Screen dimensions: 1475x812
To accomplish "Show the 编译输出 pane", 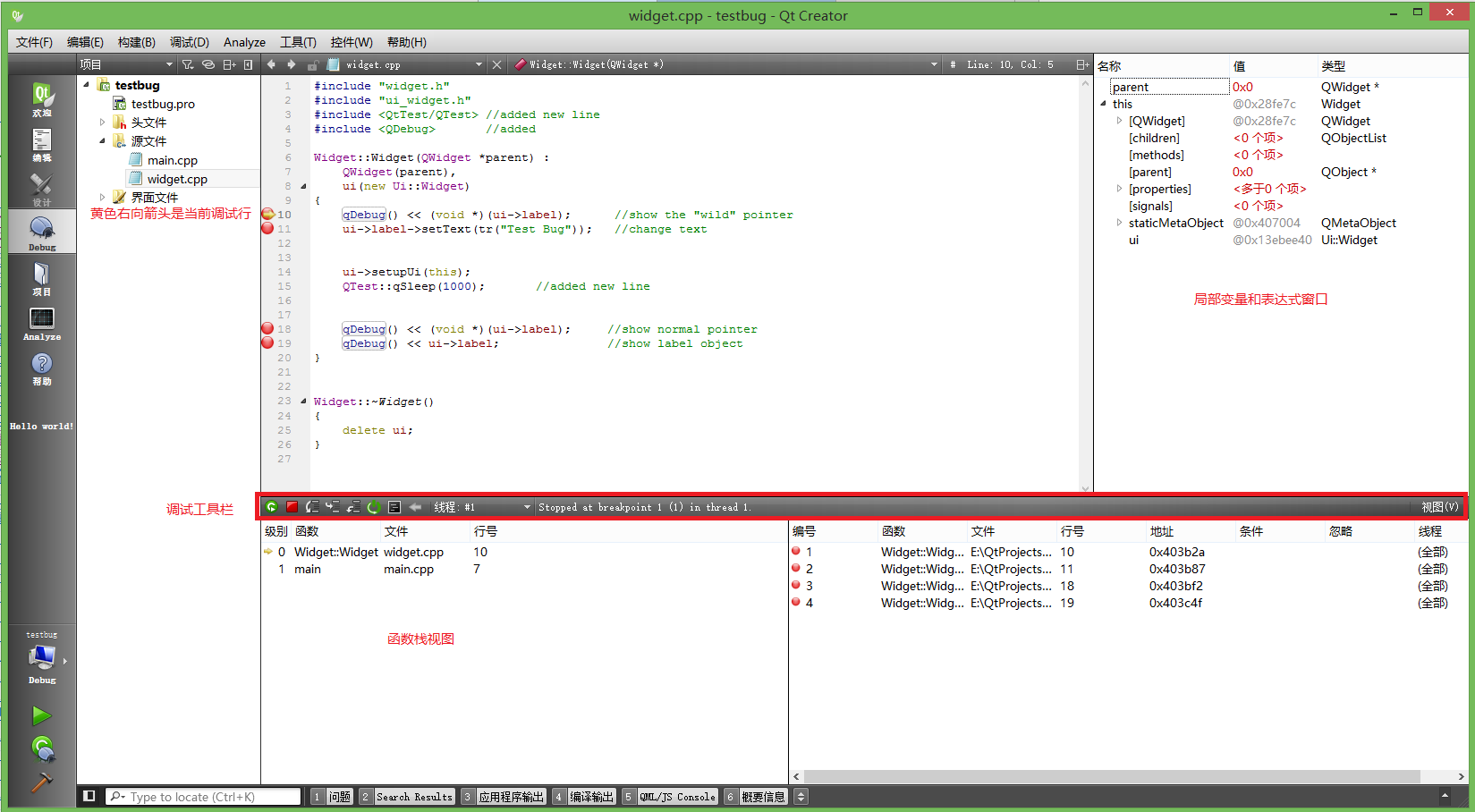I will [584, 797].
